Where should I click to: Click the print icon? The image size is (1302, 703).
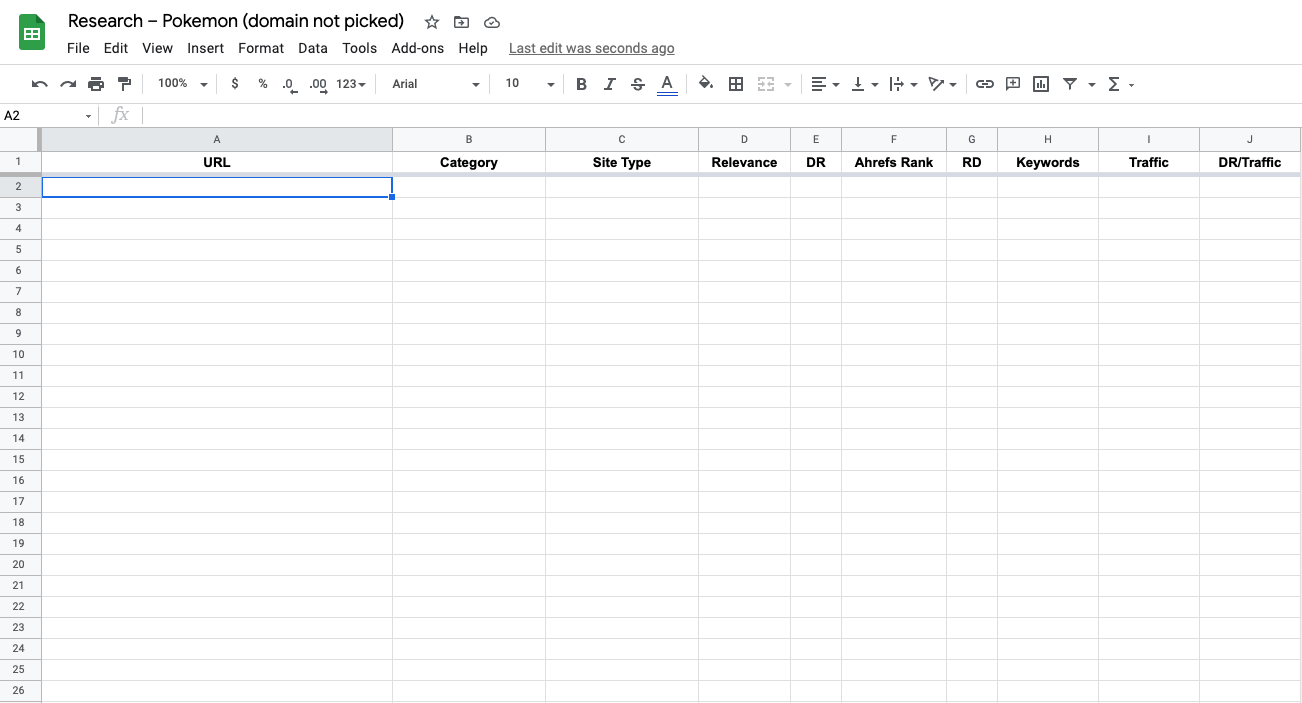click(x=96, y=84)
